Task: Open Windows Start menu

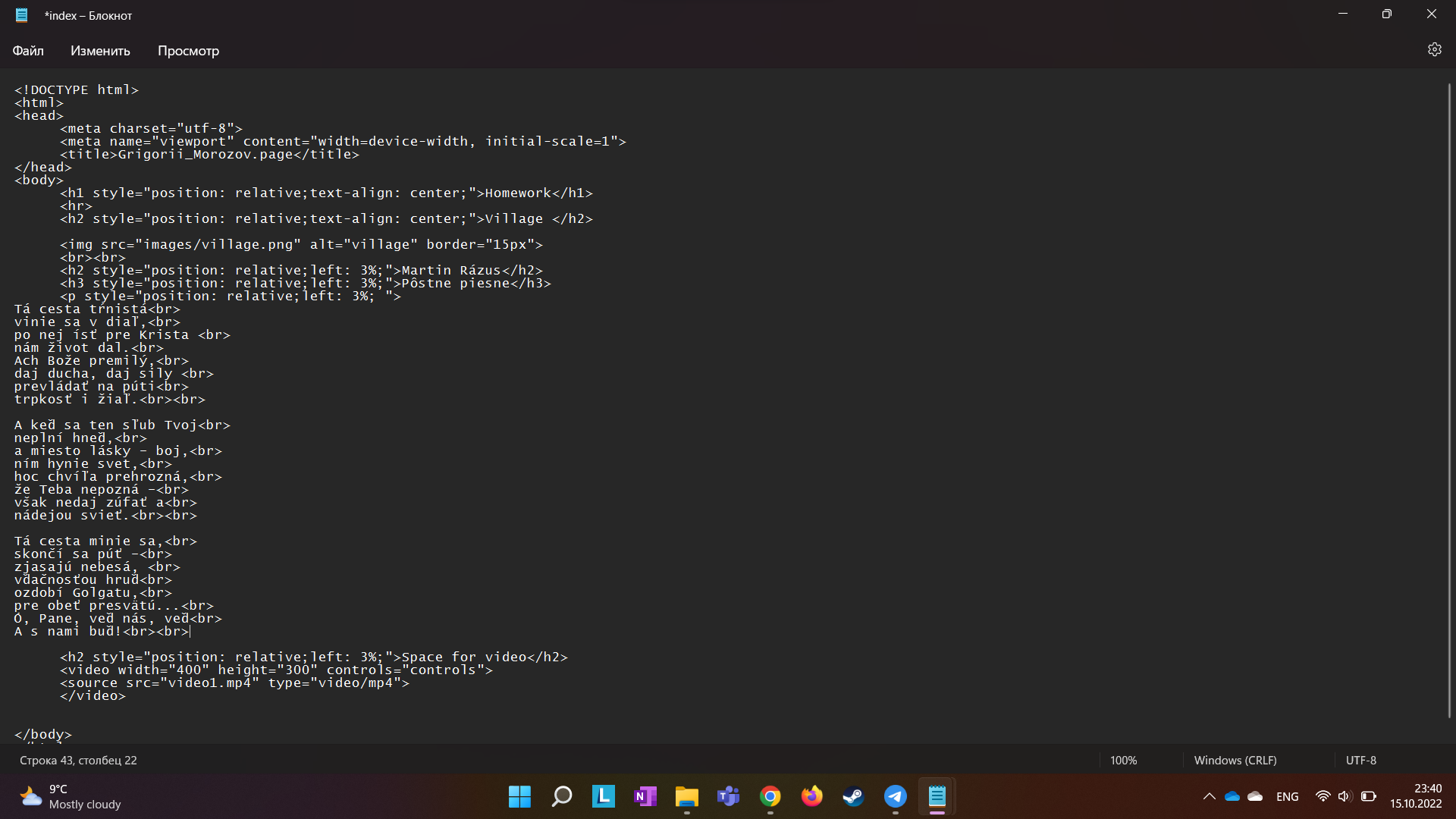Action: point(519,796)
